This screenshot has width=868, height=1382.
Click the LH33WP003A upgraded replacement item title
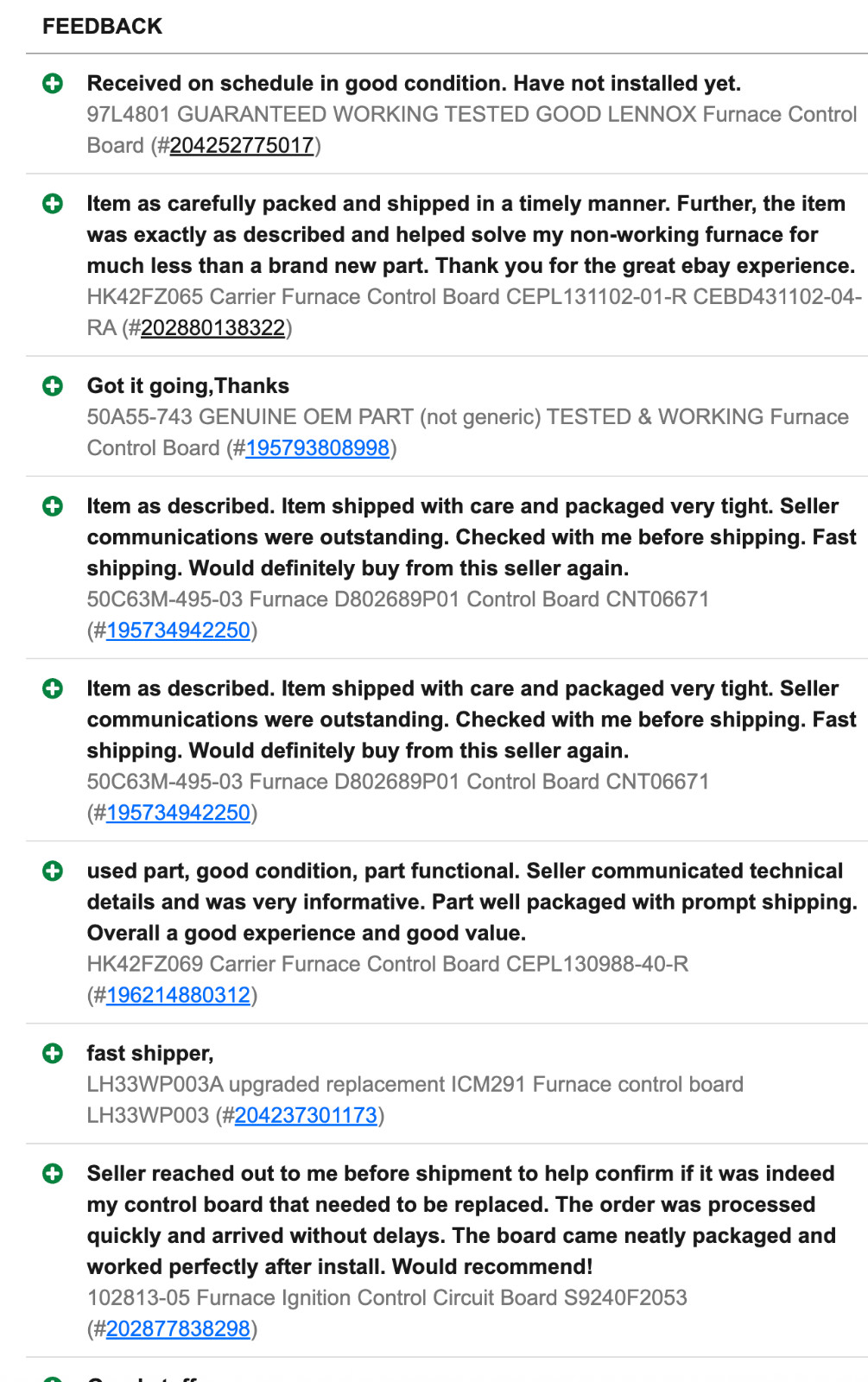coord(415,1100)
